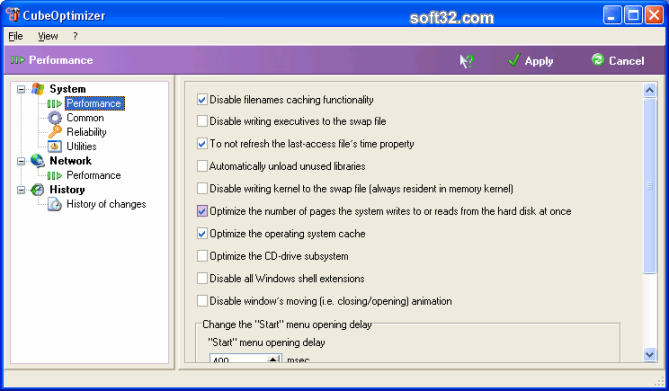Uncheck Disable filenames caching functionality
The image size is (669, 391).
pyautogui.click(x=202, y=99)
